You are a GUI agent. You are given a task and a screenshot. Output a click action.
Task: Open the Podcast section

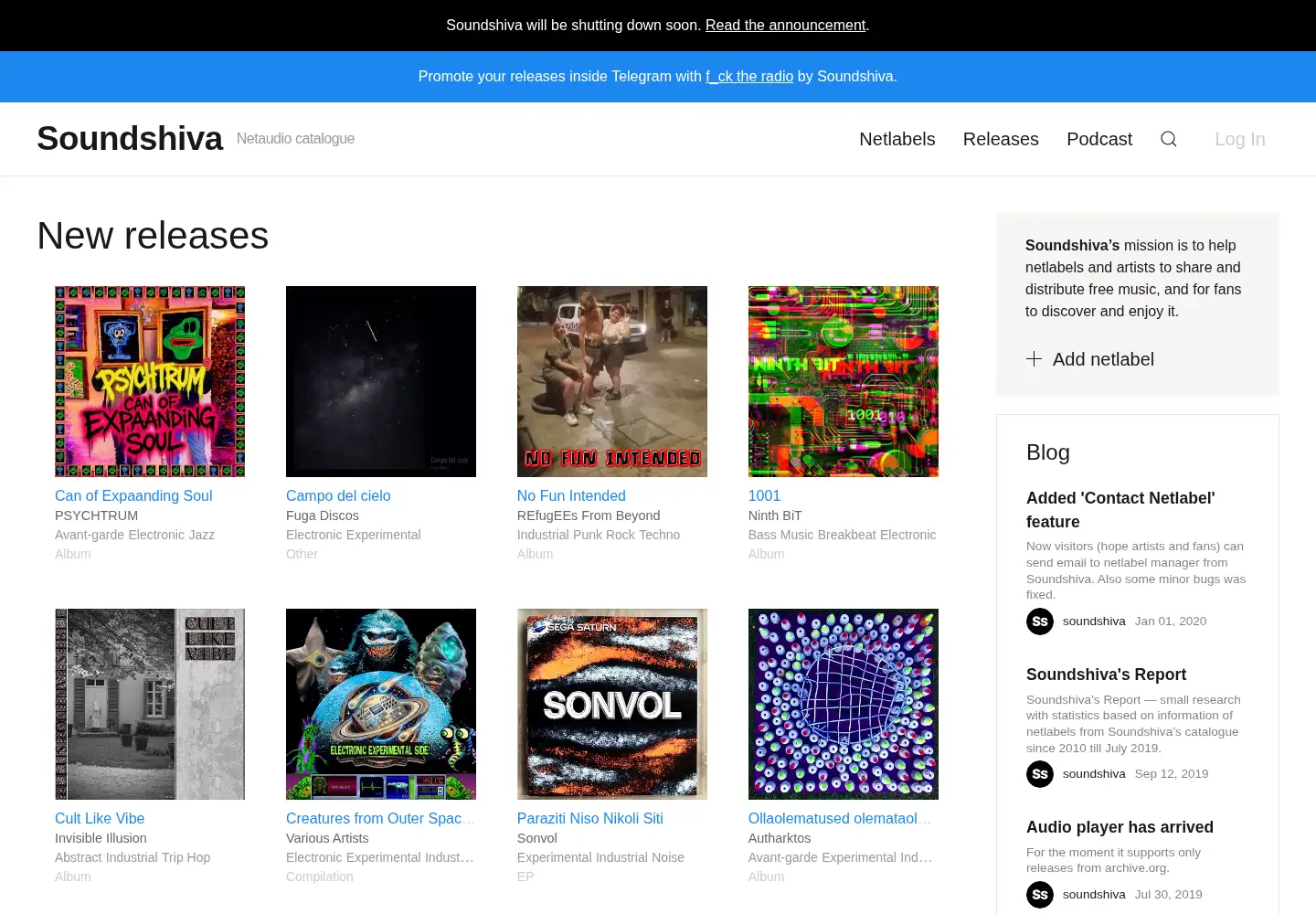tap(1099, 139)
